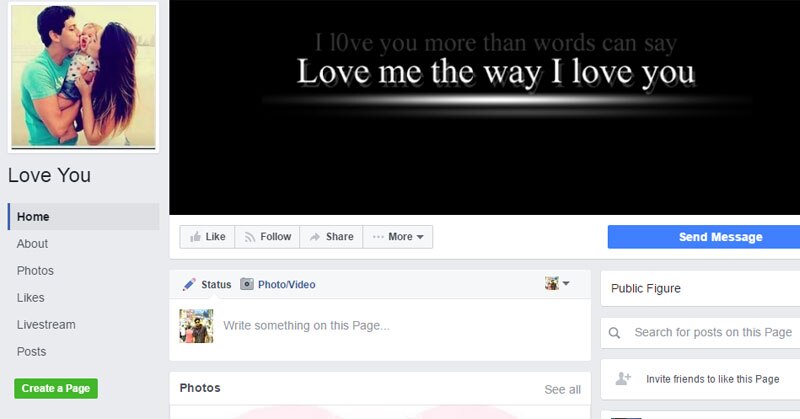Click the thumbs-up Like icon
This screenshot has height=419, width=800.
[x=195, y=237]
